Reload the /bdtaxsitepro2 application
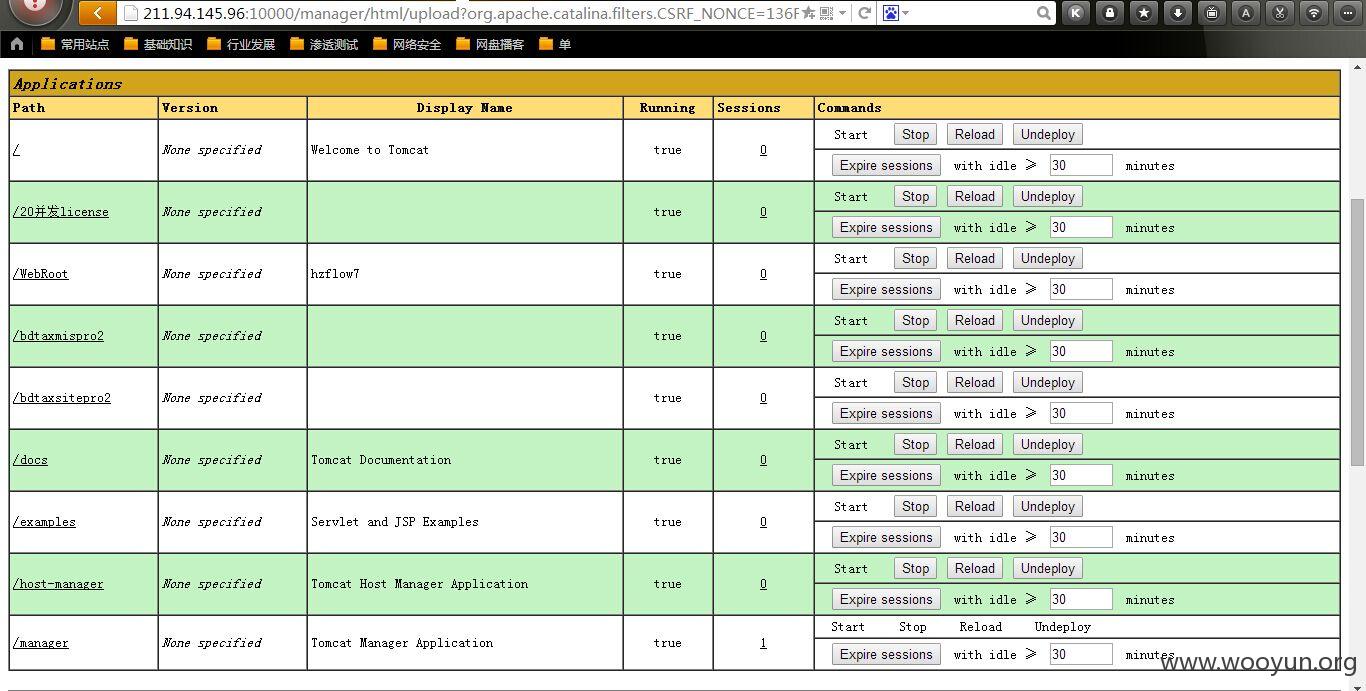 [x=975, y=383]
